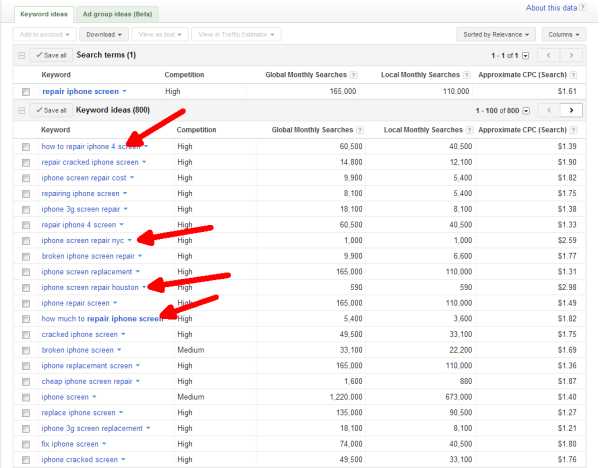Tick checkbox for iphone screen repair nyc
This screenshot has height=468, width=600.
coord(26,241)
